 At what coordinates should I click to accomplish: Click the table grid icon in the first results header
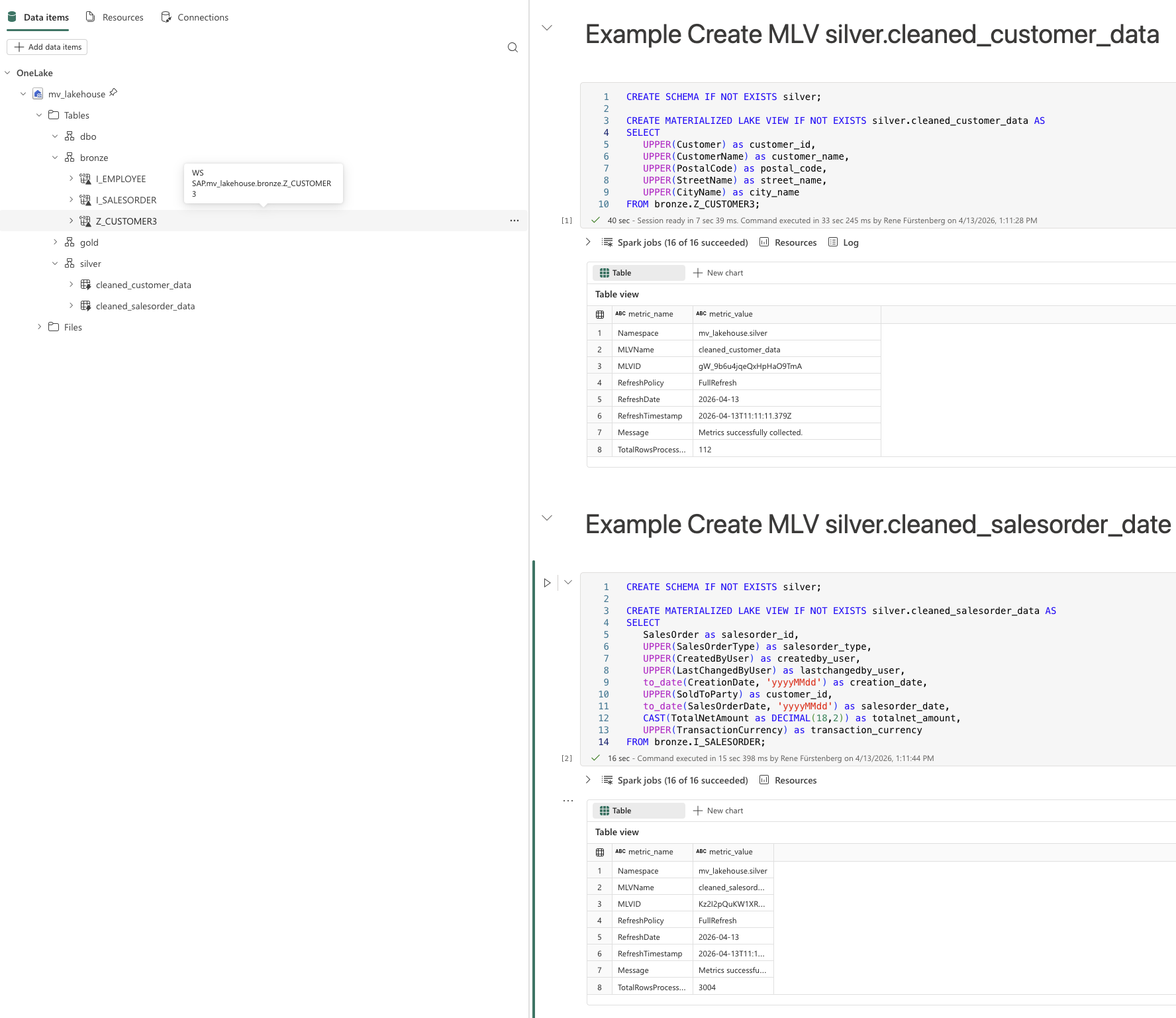(600, 315)
